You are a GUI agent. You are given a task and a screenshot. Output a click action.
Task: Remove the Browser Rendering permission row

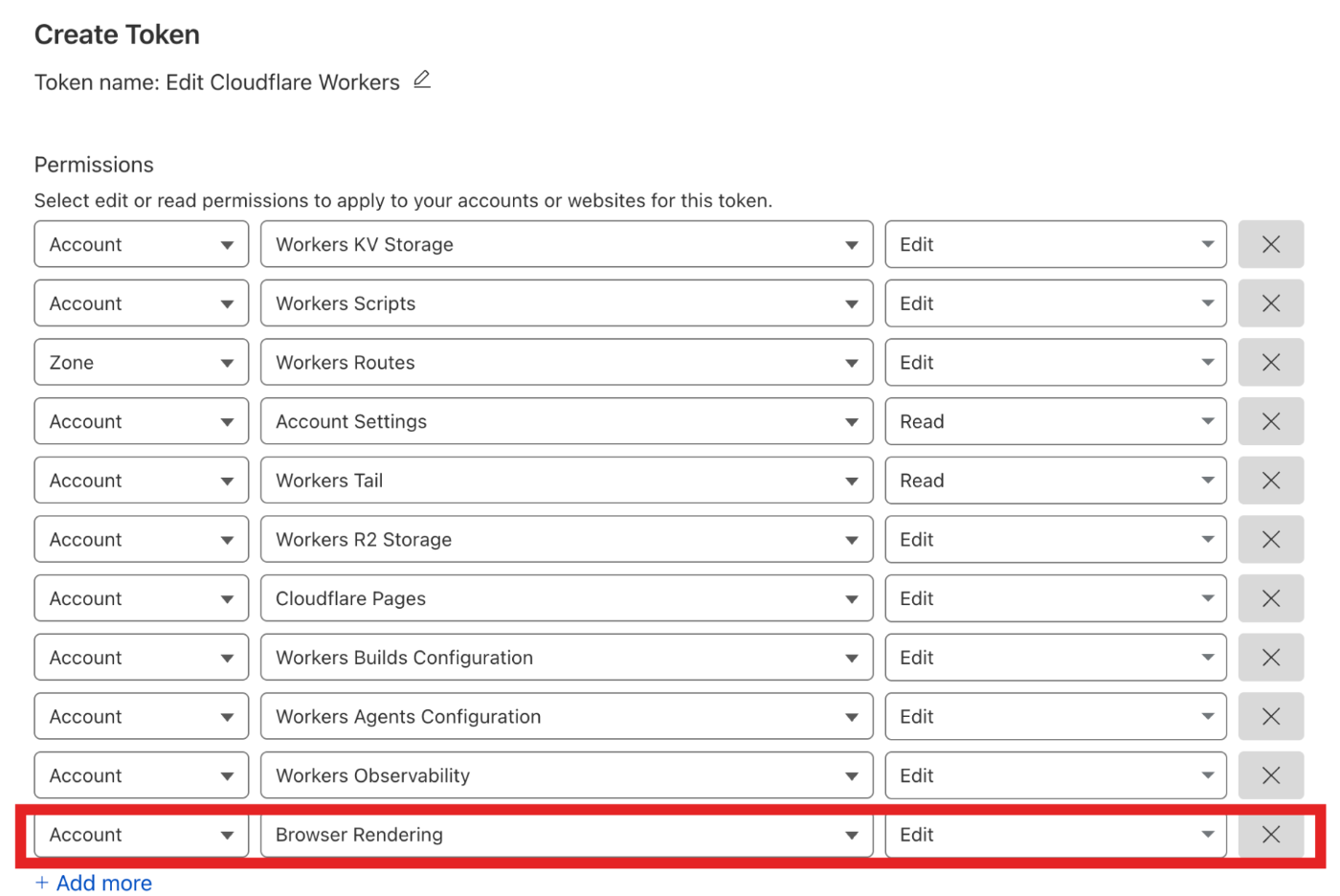(x=1270, y=835)
